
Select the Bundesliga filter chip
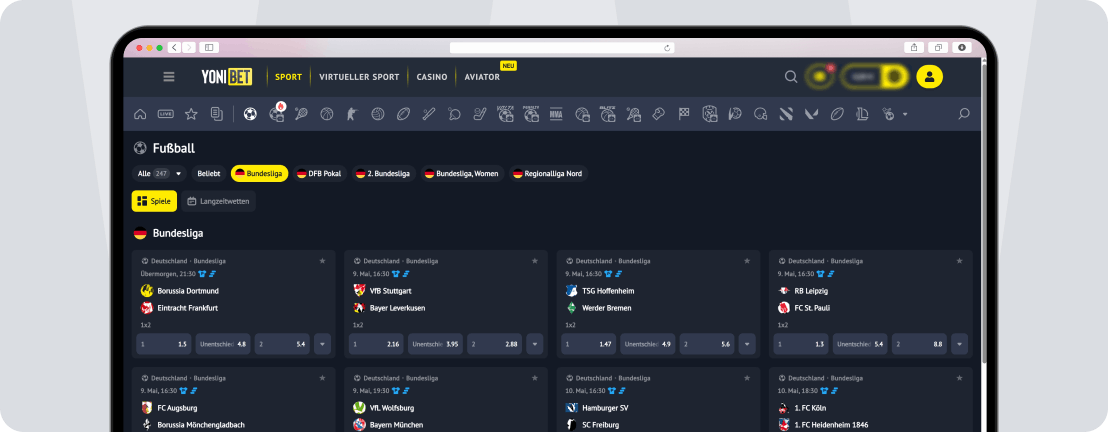(x=259, y=173)
